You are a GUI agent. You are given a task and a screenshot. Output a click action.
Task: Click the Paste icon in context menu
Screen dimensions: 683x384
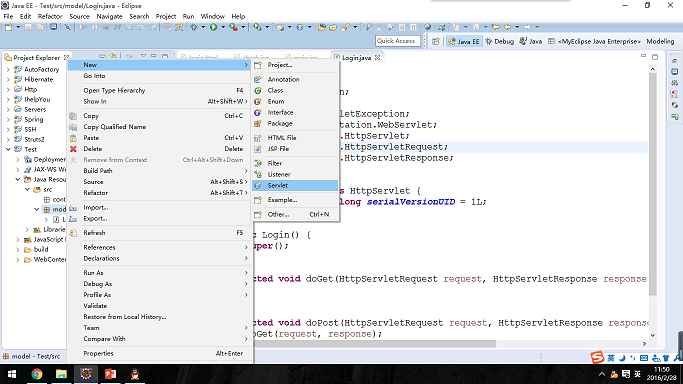[73, 138]
